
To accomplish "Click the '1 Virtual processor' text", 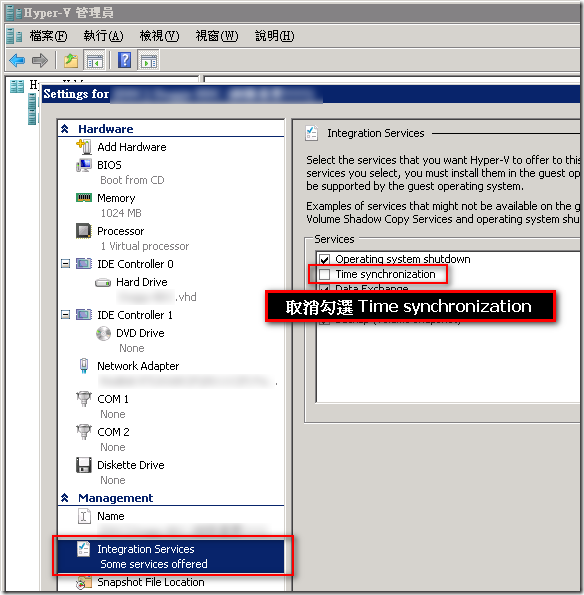I will click(145, 246).
